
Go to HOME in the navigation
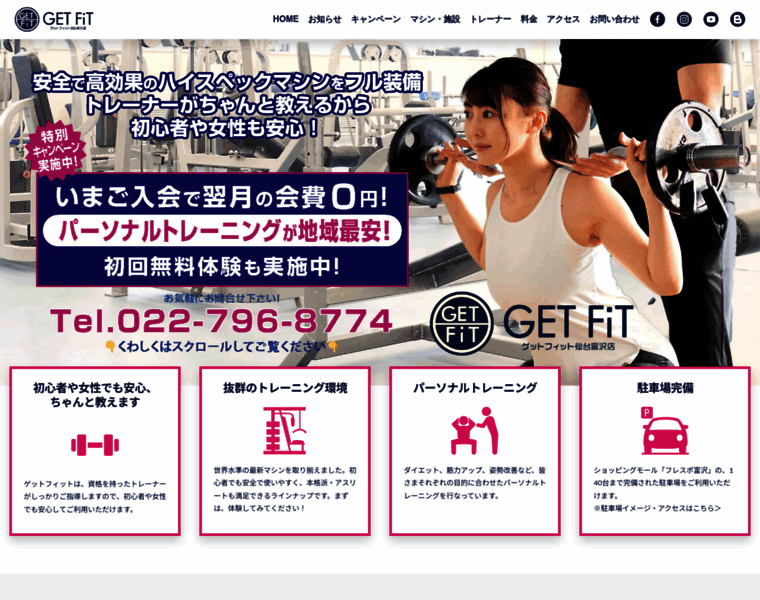click(285, 19)
